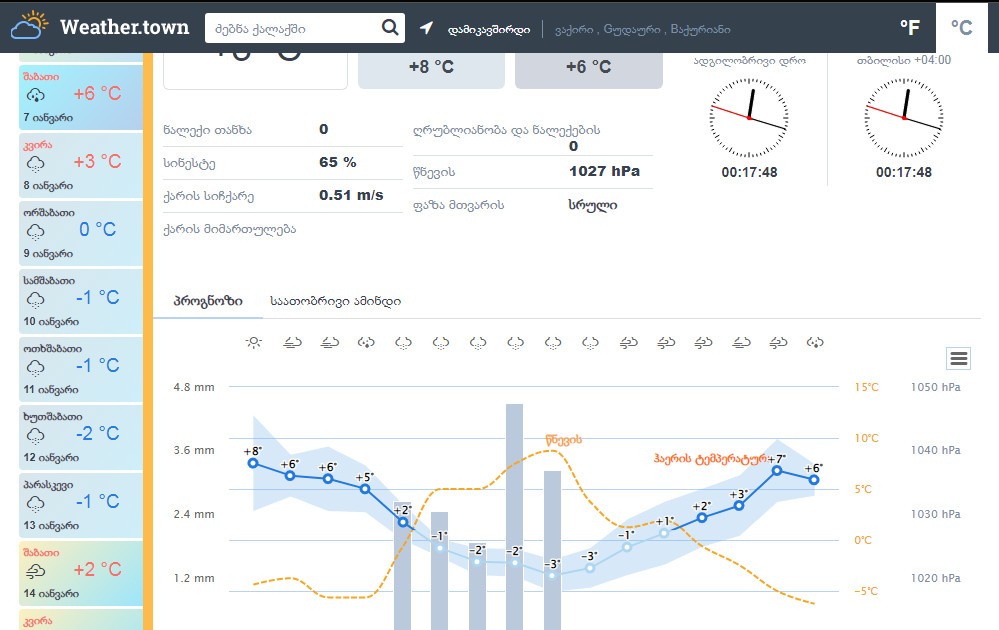Switch units to °C
The height and width of the screenshot is (630, 999).
[961, 27]
